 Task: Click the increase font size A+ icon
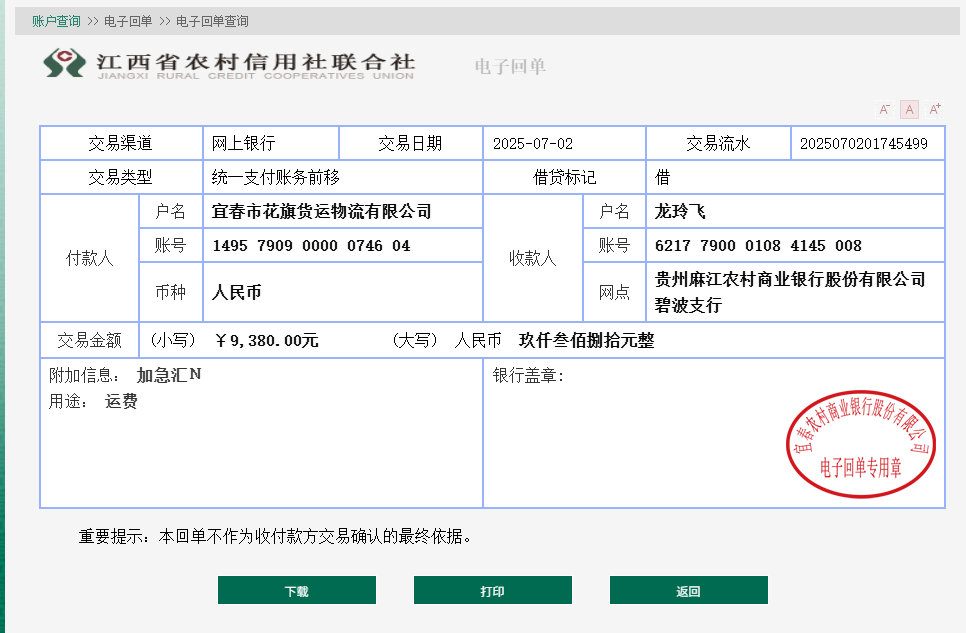935,109
